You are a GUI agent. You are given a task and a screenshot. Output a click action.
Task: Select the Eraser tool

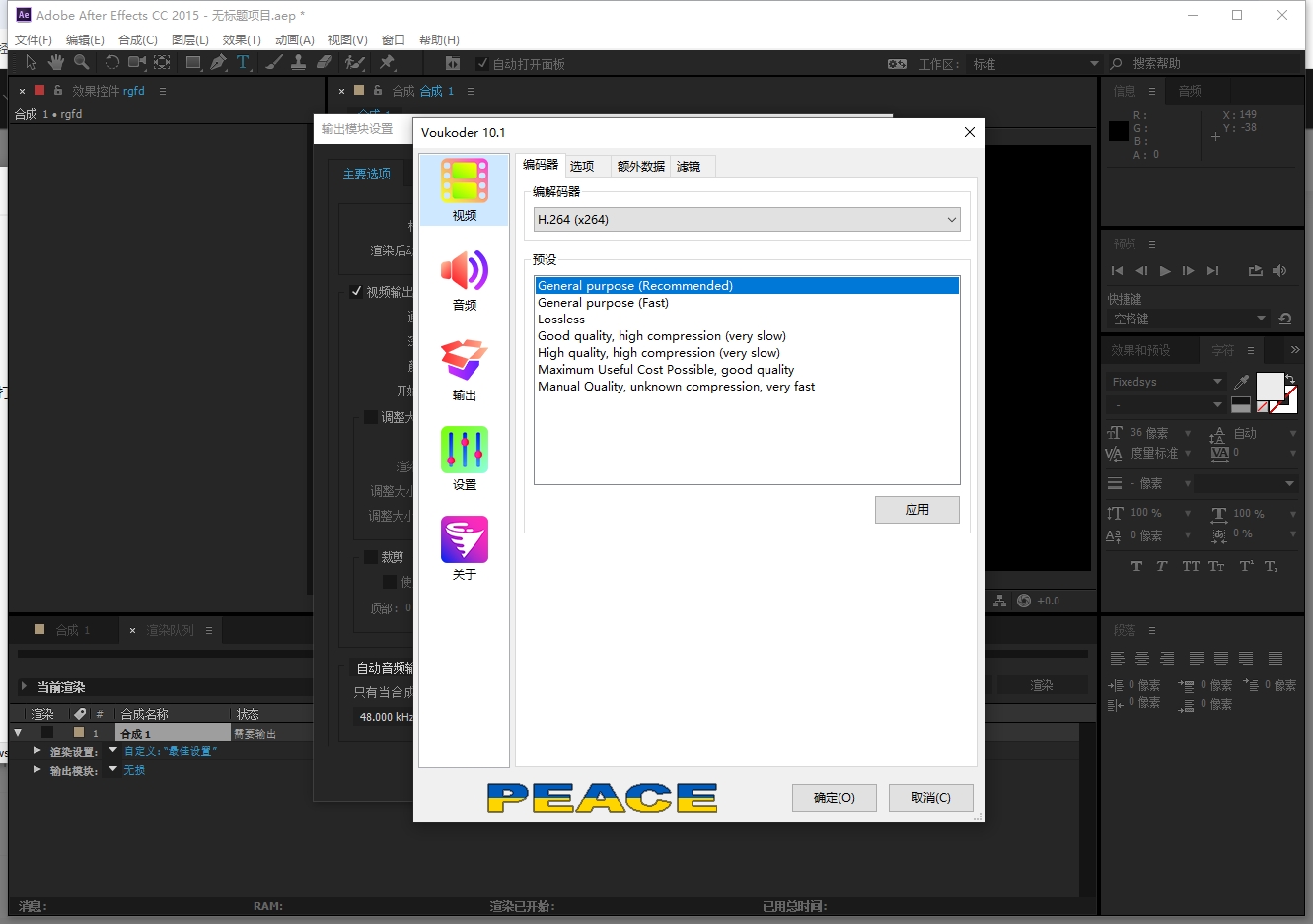[x=325, y=62]
